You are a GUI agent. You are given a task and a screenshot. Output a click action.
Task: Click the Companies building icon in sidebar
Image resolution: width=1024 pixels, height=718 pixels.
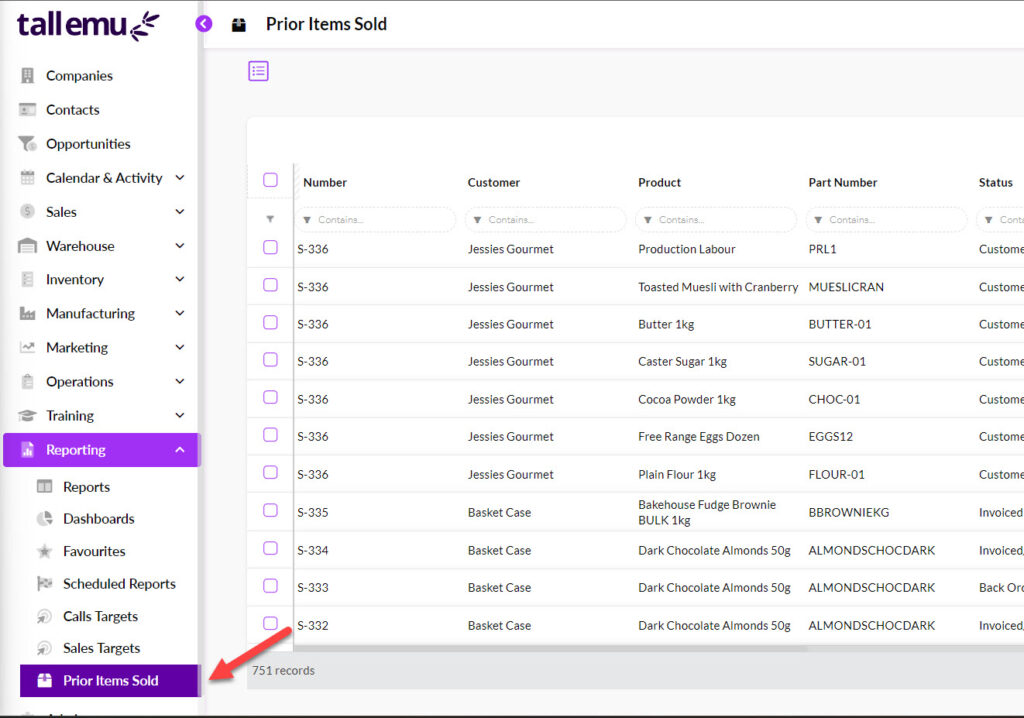click(27, 76)
